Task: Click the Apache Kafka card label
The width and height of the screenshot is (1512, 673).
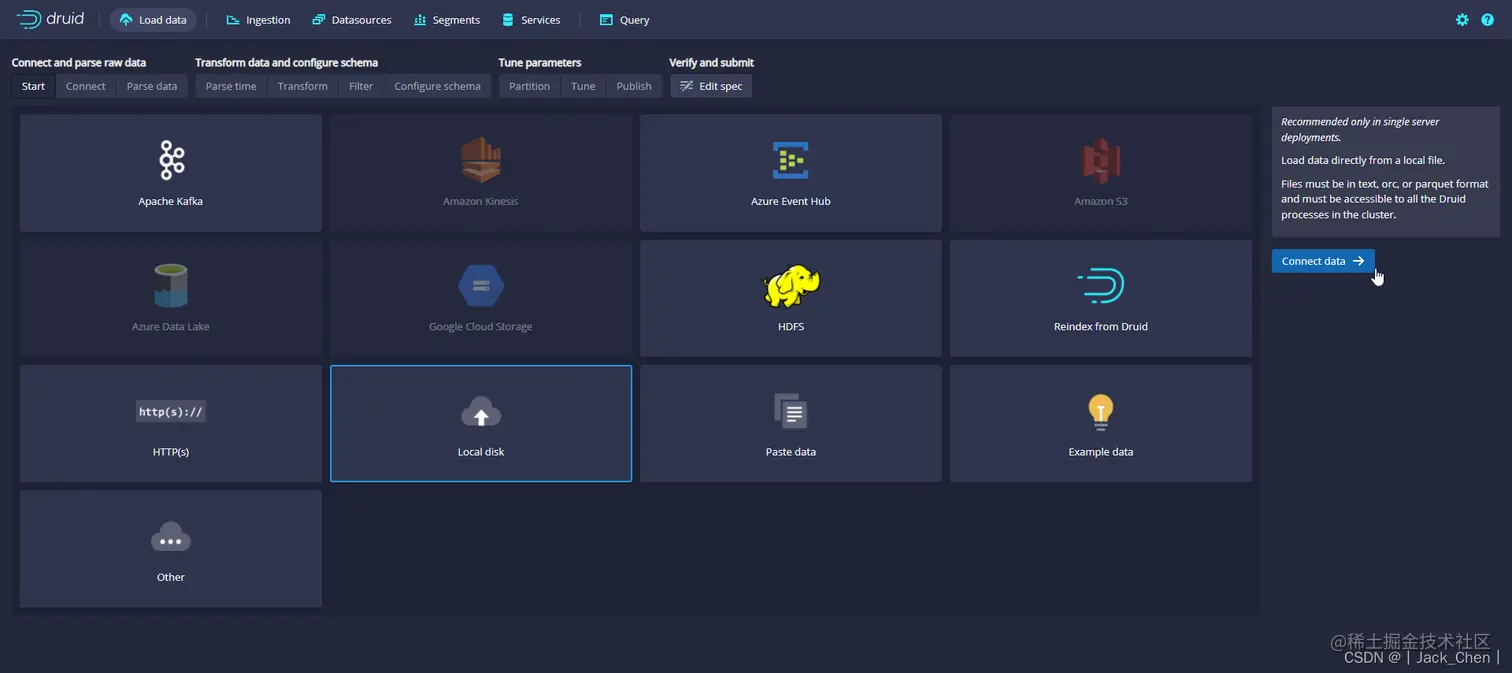Action: [171, 201]
